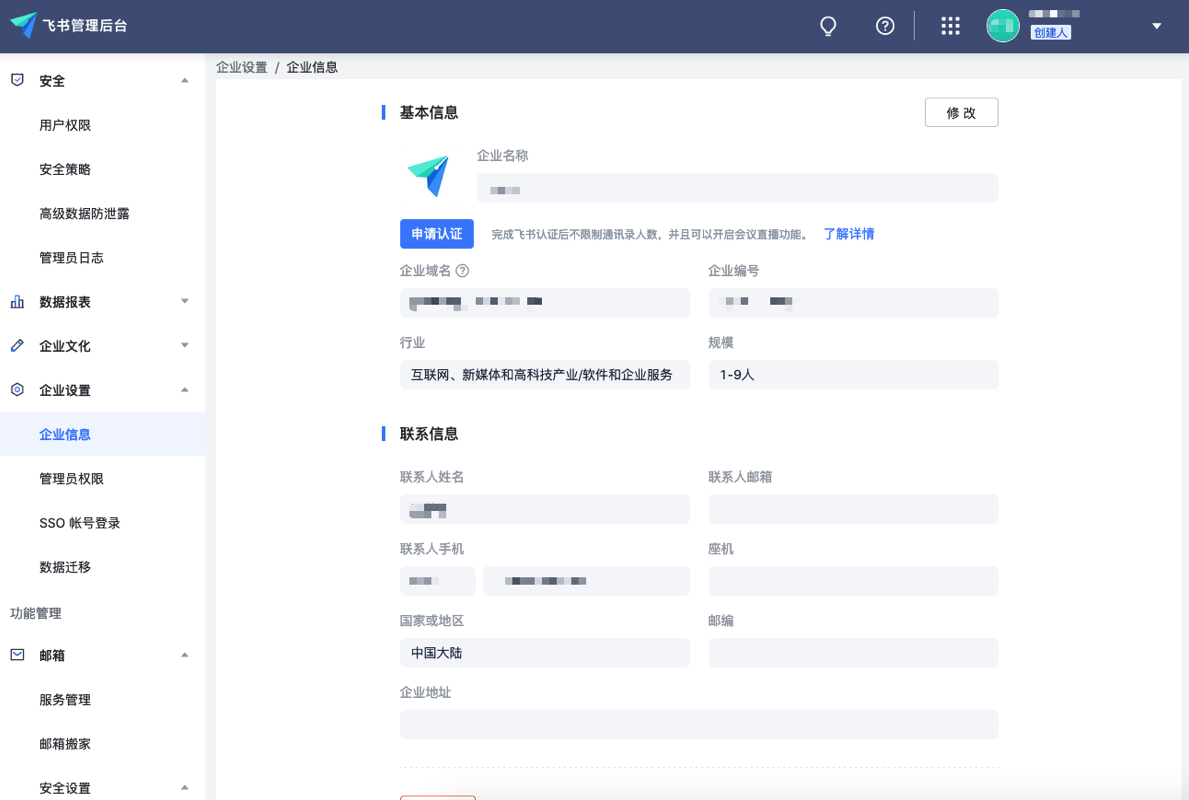Expand the 数据报表 section arrow
This screenshot has height=800, width=1189.
click(x=184, y=301)
